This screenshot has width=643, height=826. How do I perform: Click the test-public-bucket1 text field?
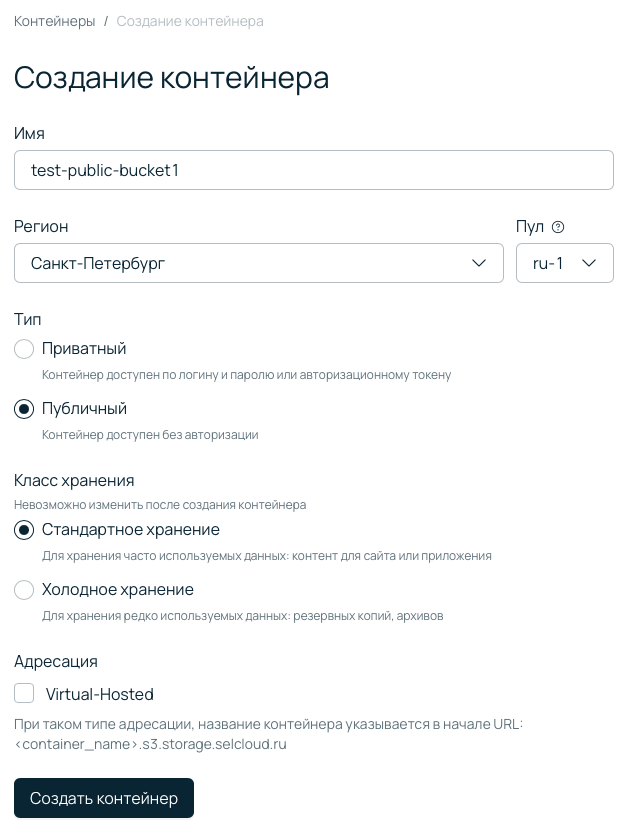point(313,170)
